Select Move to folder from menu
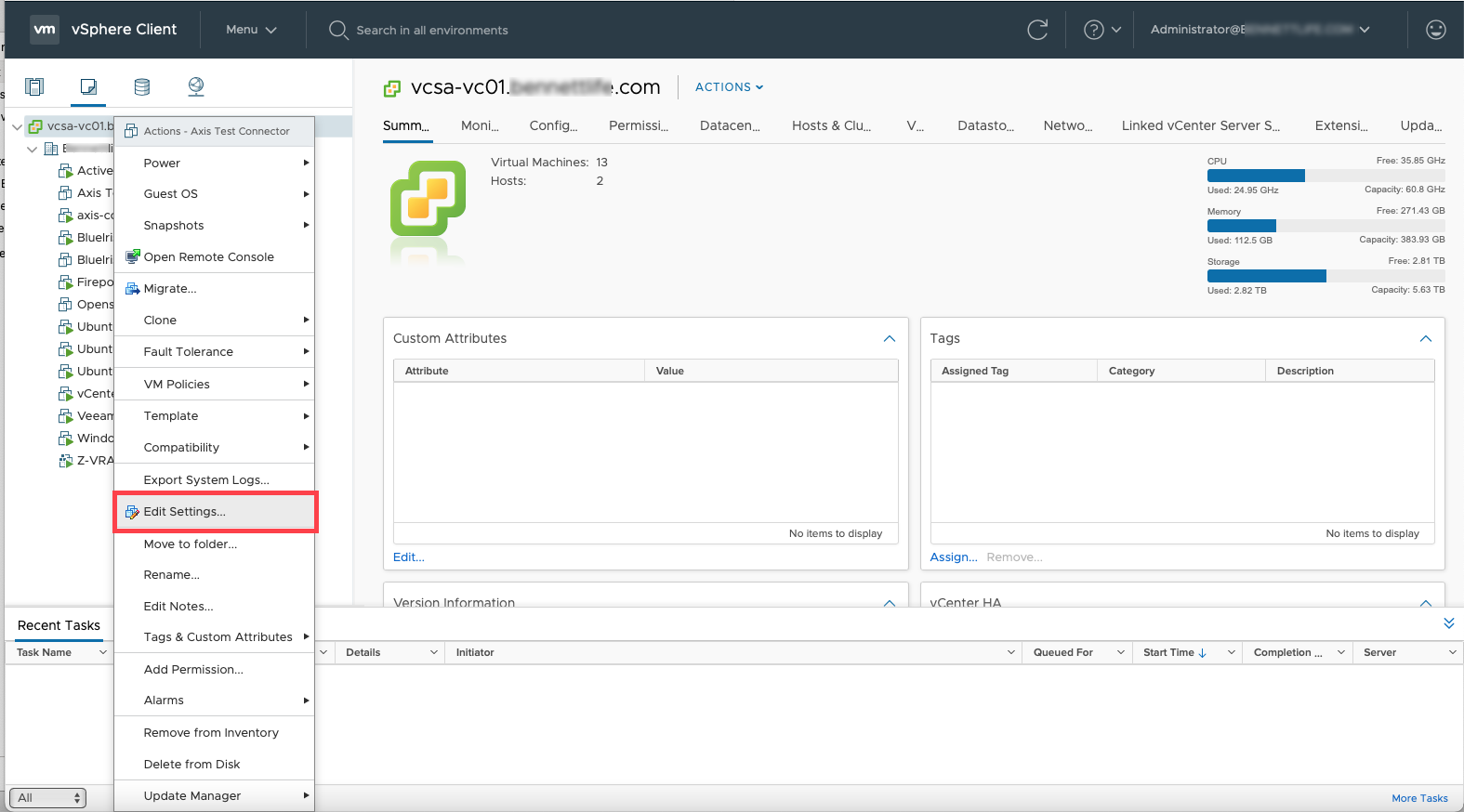 click(215, 544)
